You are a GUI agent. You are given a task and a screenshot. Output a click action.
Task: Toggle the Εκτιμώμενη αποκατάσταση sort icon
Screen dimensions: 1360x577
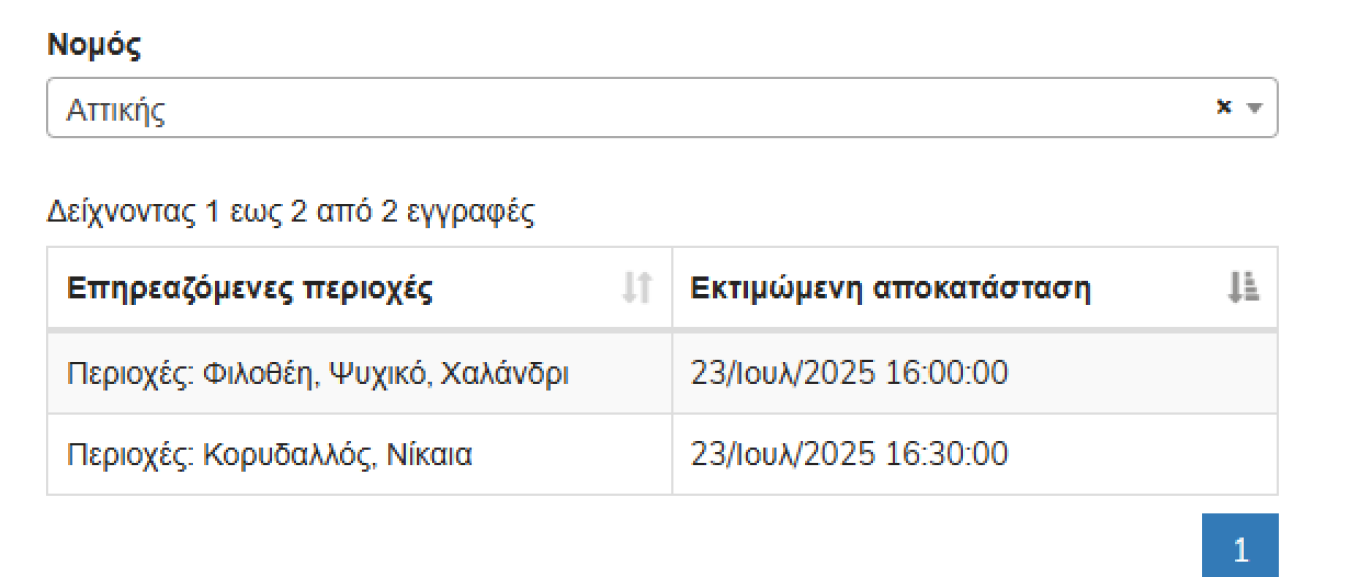(1243, 288)
